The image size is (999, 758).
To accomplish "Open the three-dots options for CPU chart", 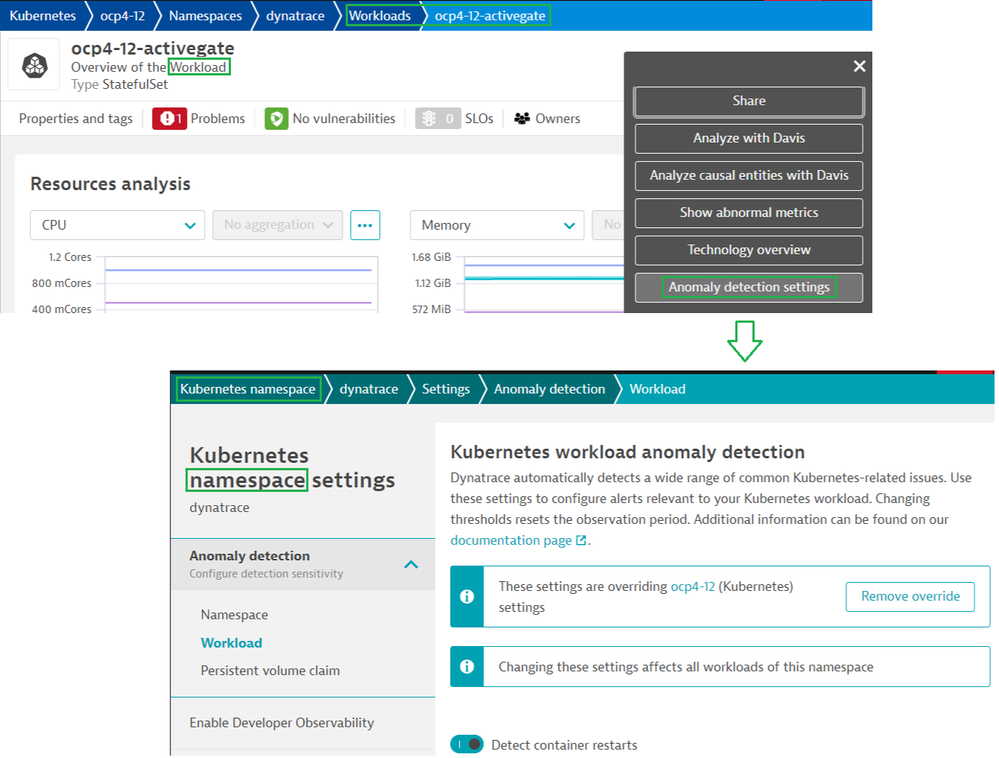I will [x=365, y=225].
